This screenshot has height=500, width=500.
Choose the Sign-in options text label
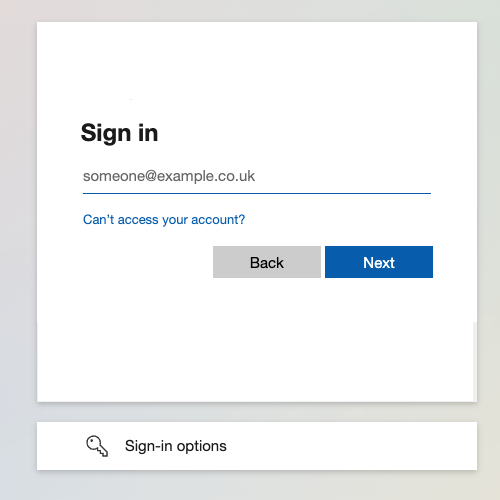coord(176,446)
